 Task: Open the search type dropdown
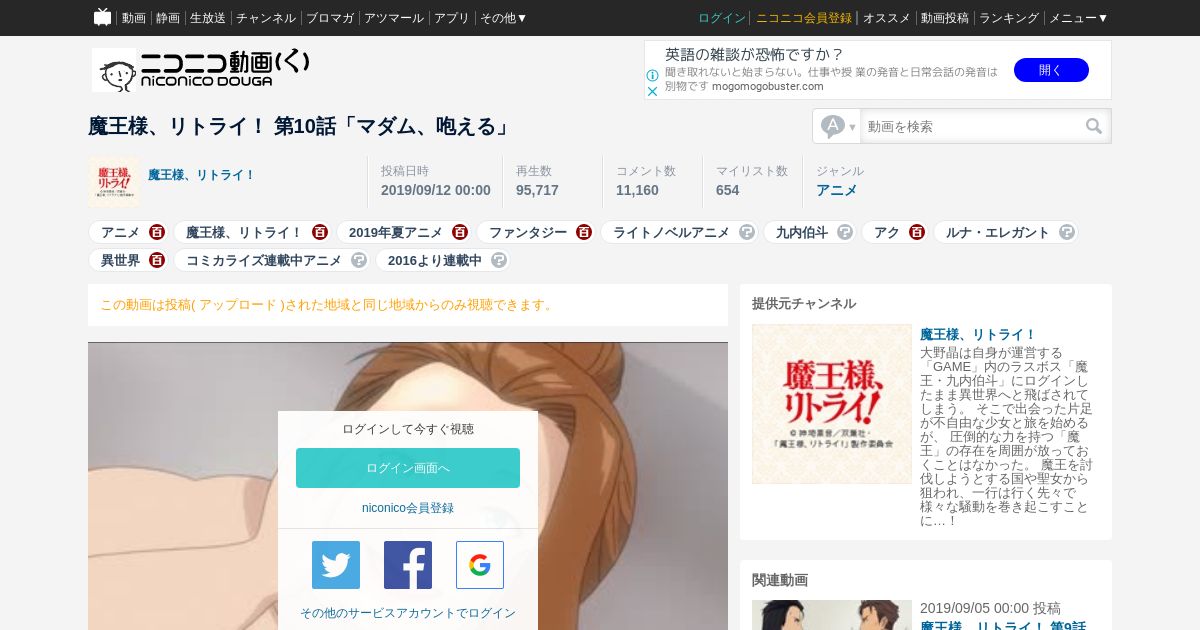[838, 126]
